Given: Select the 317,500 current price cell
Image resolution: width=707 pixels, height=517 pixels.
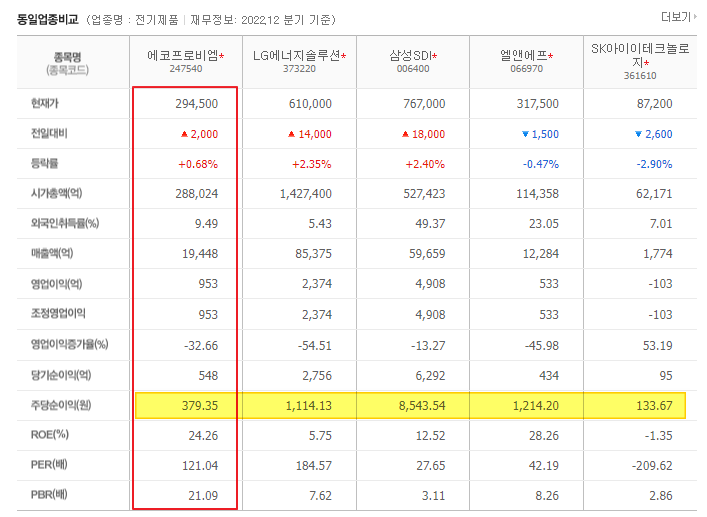Looking at the screenshot, I should tap(537, 104).
